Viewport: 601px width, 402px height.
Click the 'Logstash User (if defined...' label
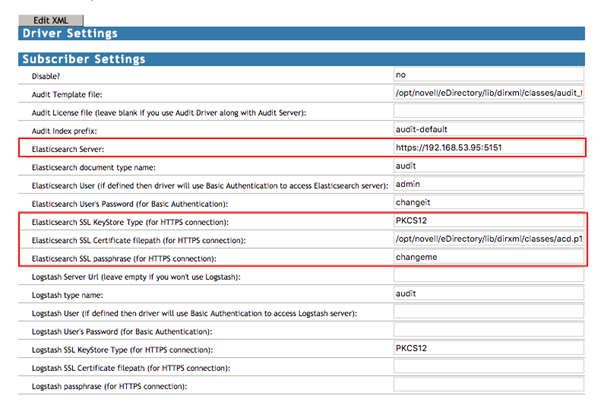click(x=194, y=313)
